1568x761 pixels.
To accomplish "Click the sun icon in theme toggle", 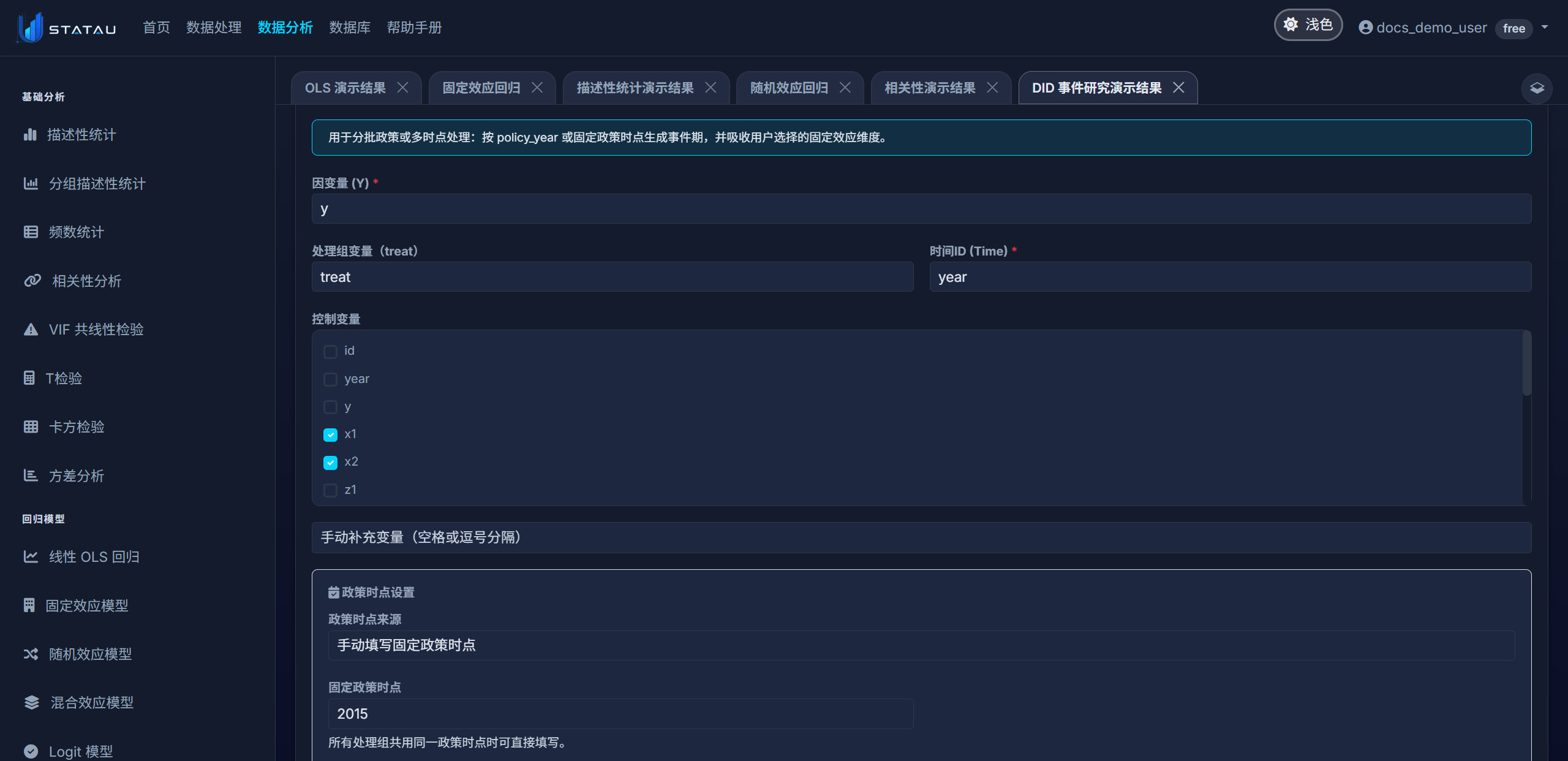I will 1291,25.
